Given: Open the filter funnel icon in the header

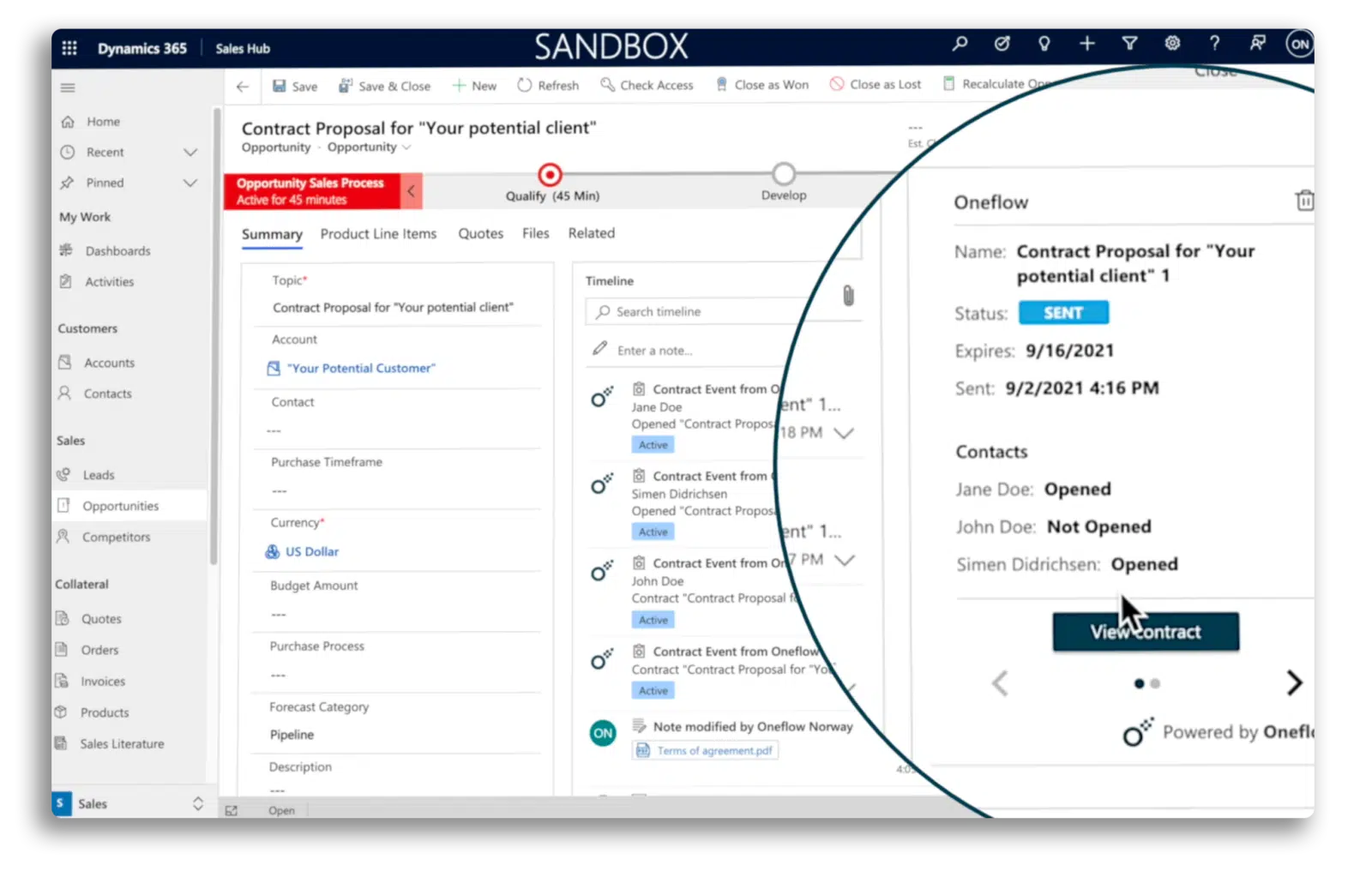Looking at the screenshot, I should coord(1129,44).
